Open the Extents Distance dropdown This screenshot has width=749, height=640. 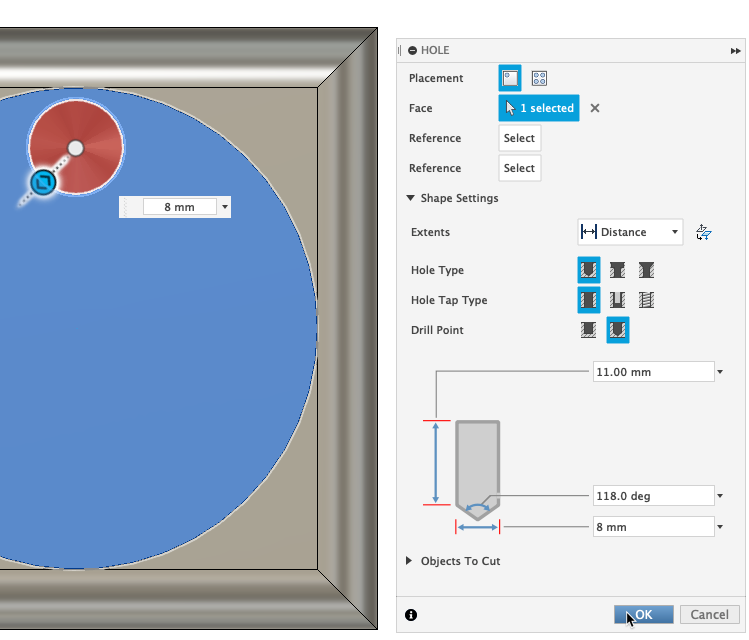coord(630,232)
